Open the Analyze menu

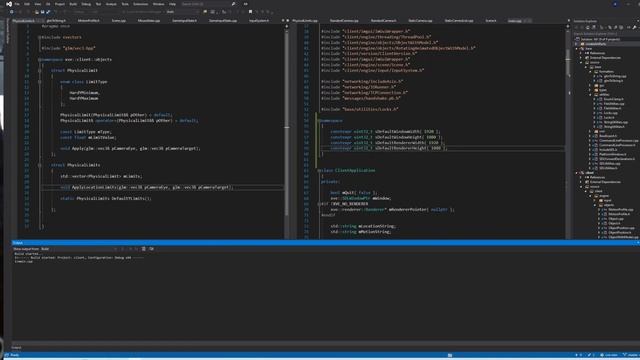tap(111, 4)
